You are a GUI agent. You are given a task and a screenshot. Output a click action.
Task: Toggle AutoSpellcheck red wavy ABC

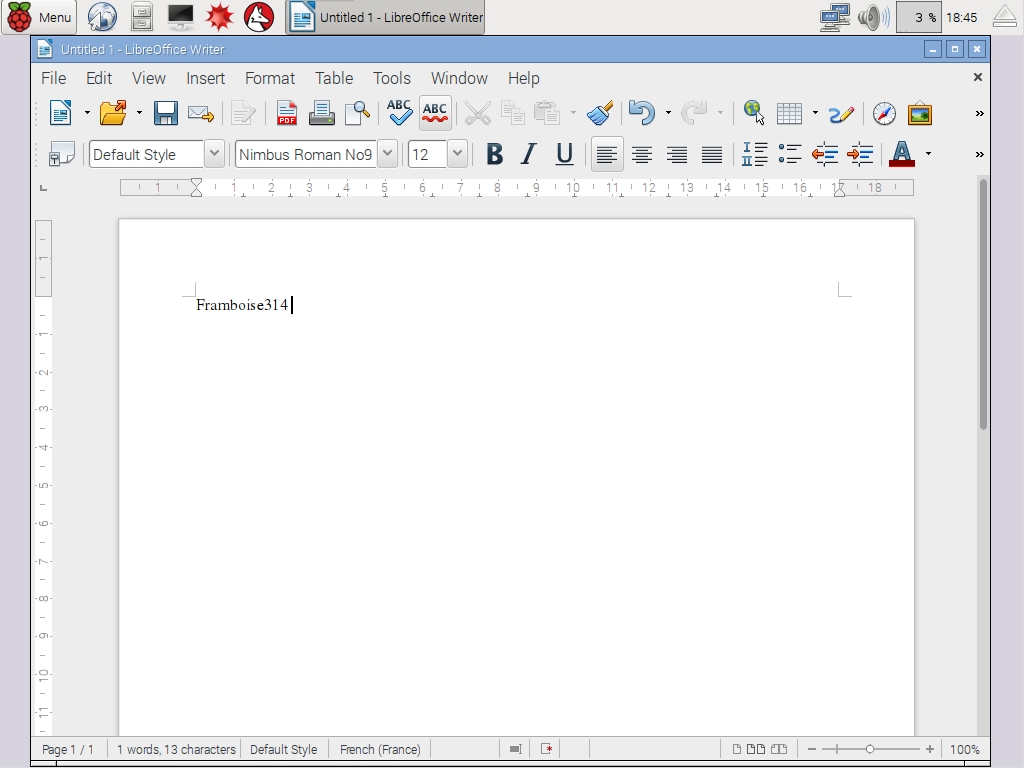[x=435, y=112]
